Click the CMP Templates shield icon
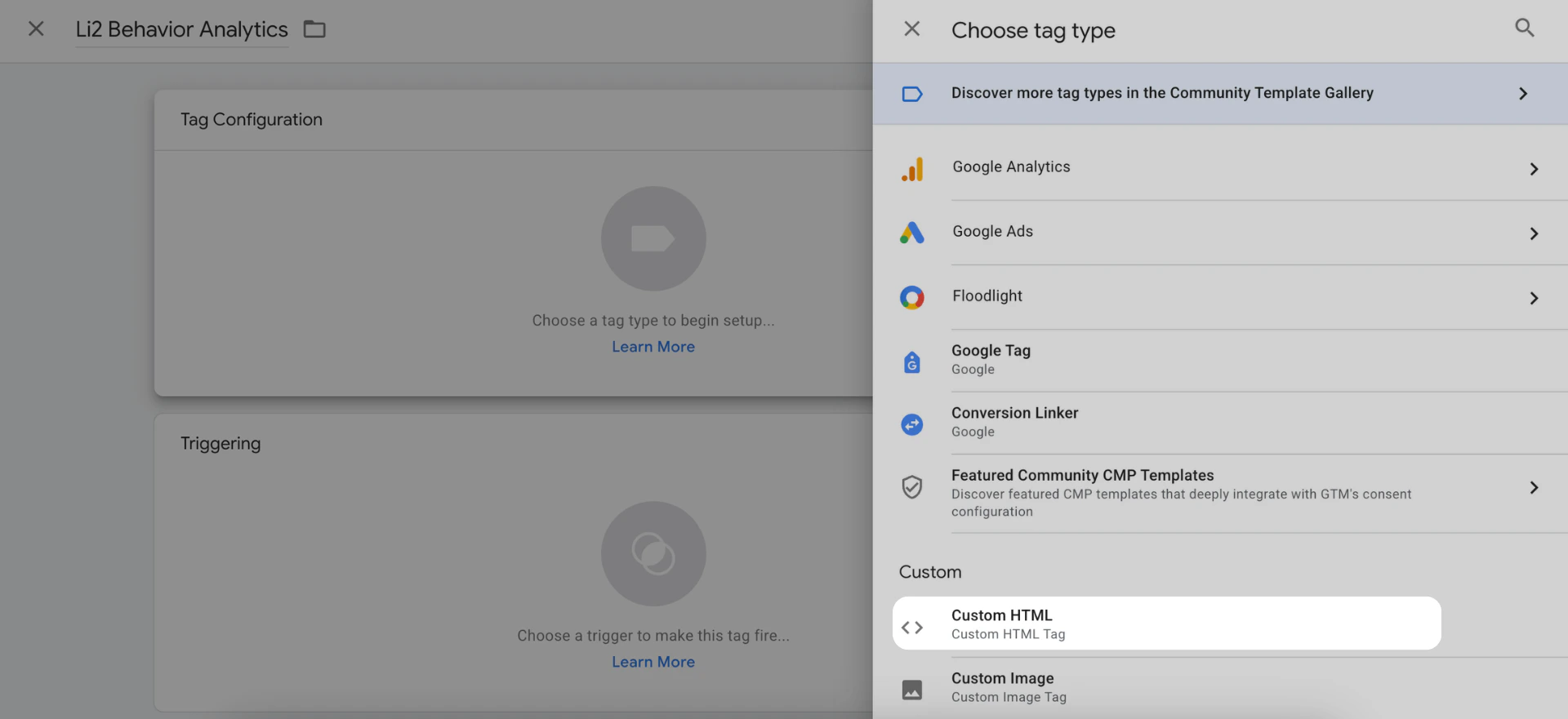1568x719 pixels. coord(912,487)
